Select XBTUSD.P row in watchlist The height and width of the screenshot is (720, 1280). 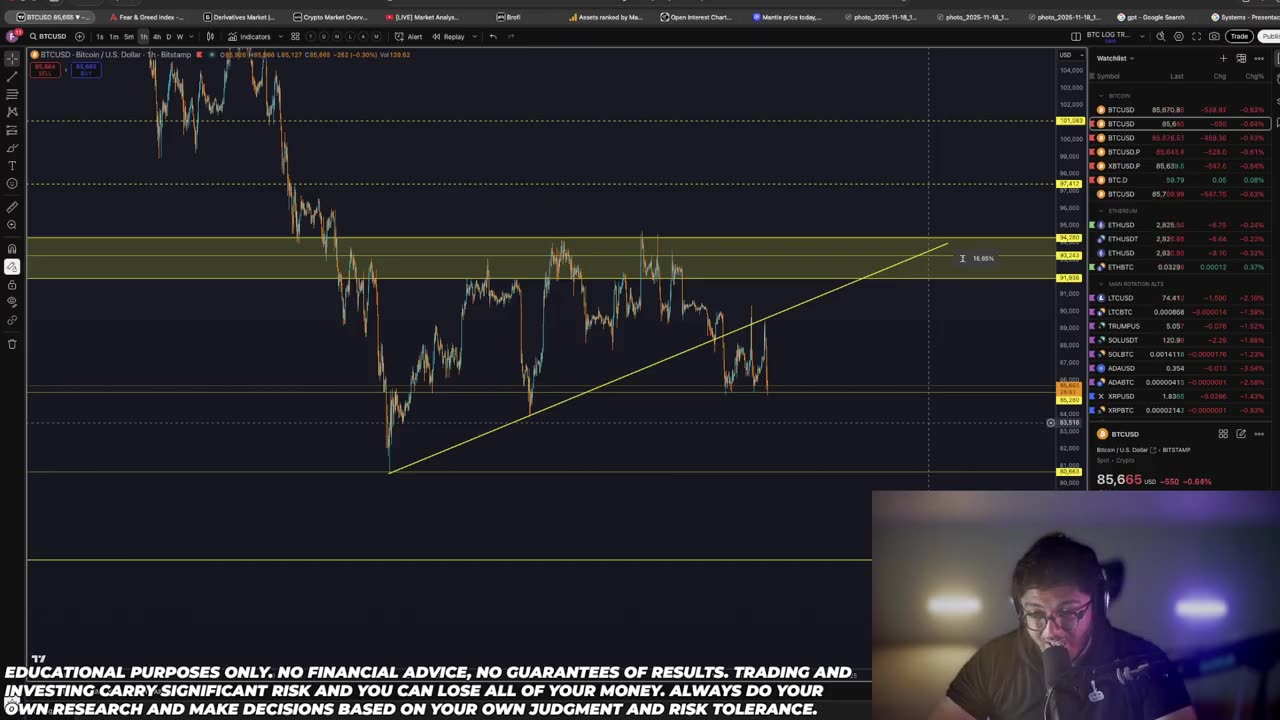[1180, 166]
